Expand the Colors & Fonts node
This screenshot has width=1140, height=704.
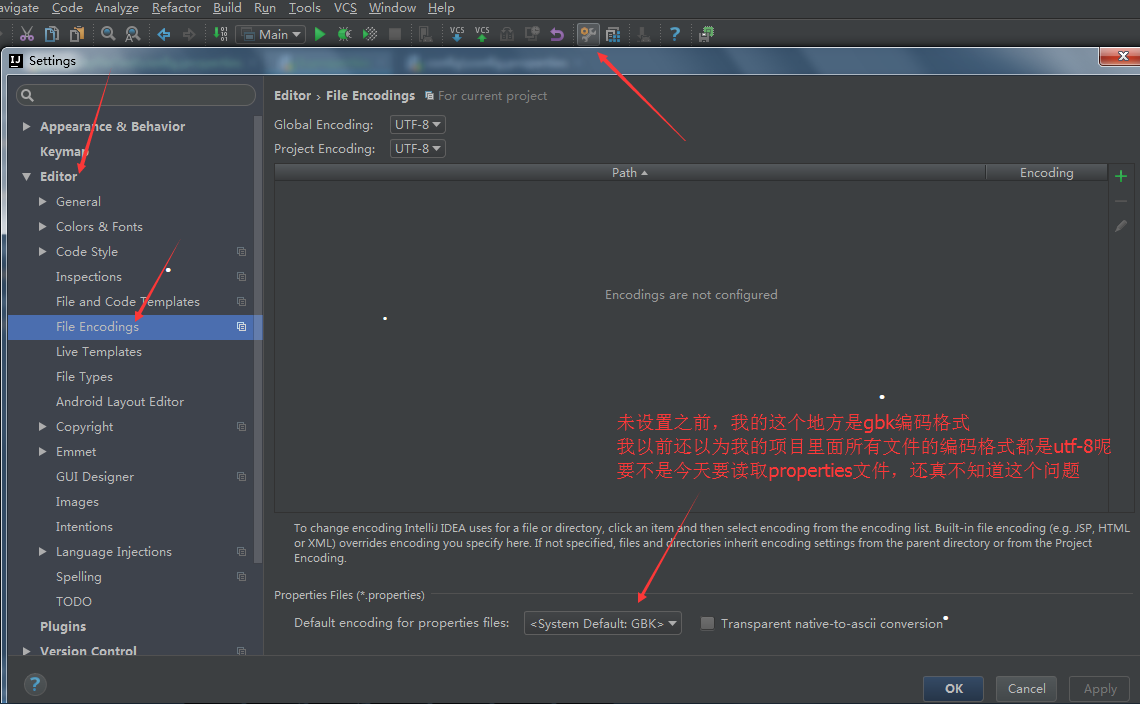42,227
